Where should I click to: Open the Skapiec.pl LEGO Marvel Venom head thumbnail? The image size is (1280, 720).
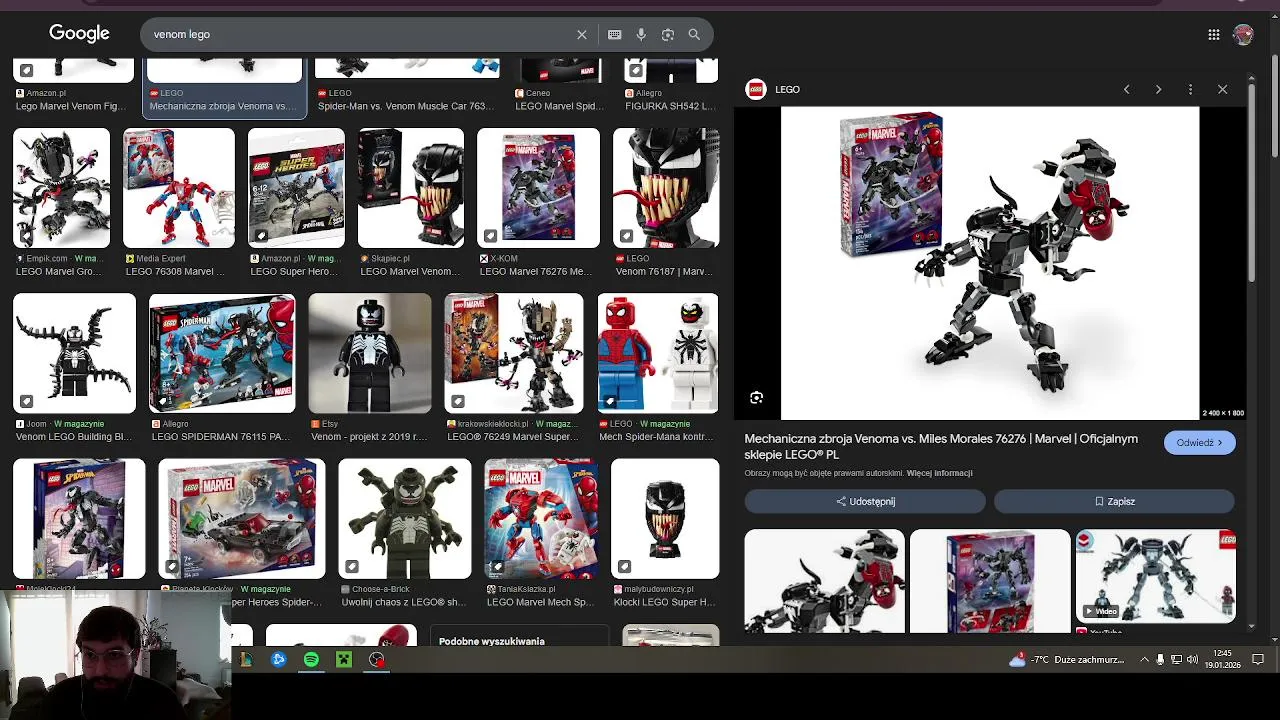(410, 188)
